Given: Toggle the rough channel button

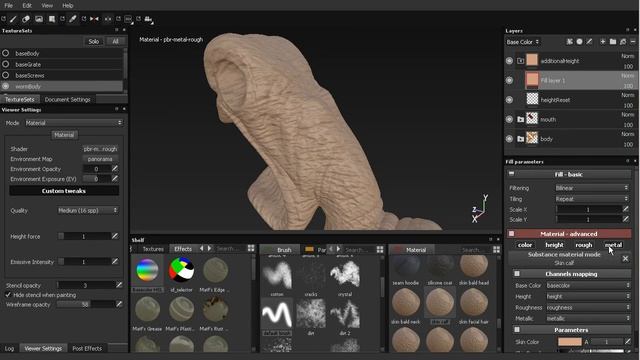Looking at the screenshot, I should [584, 245].
